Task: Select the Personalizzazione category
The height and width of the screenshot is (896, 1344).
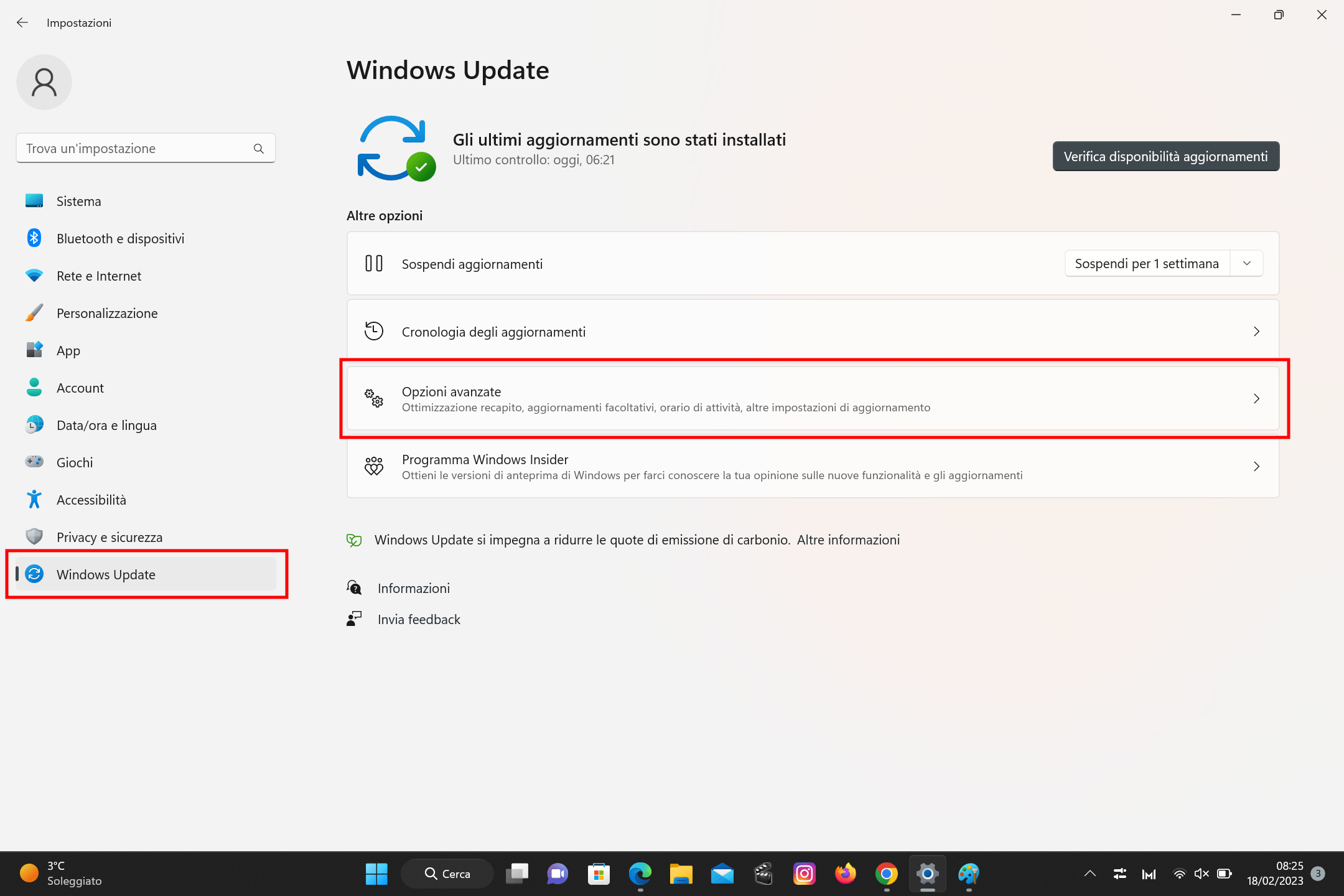Action: pos(106,313)
